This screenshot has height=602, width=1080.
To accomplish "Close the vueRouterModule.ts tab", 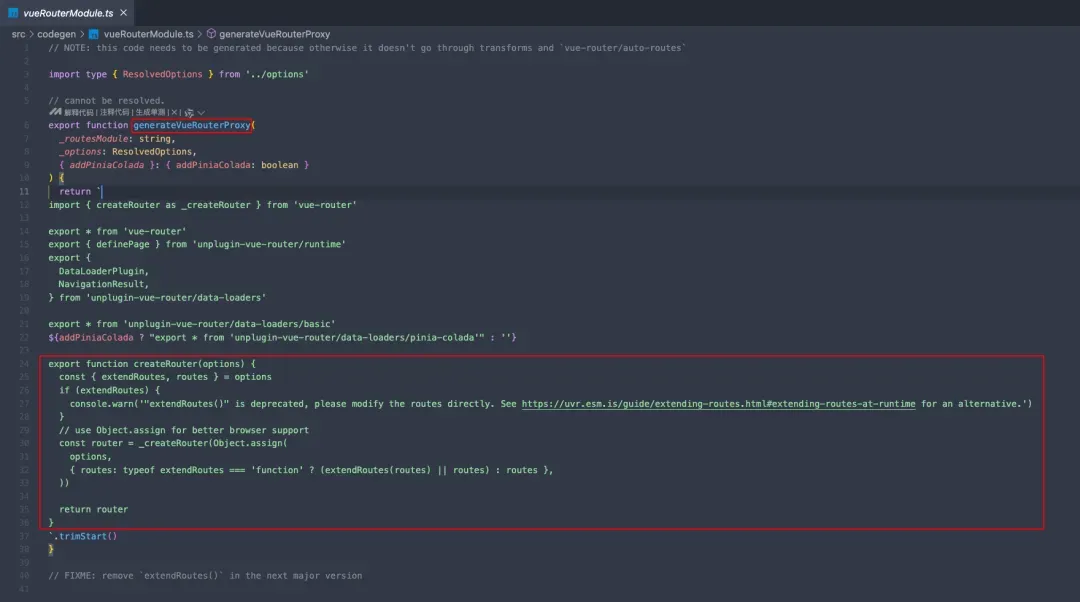I will 123,12.
